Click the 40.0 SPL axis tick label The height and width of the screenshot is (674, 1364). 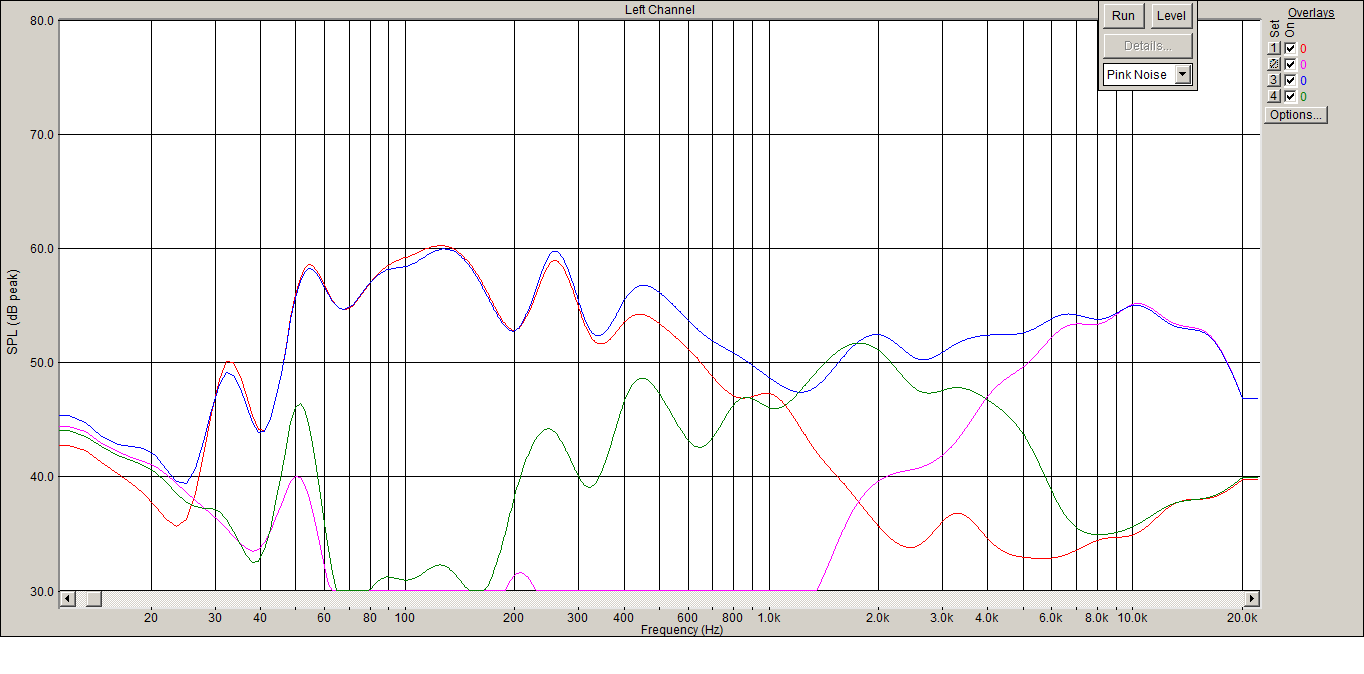(40, 477)
